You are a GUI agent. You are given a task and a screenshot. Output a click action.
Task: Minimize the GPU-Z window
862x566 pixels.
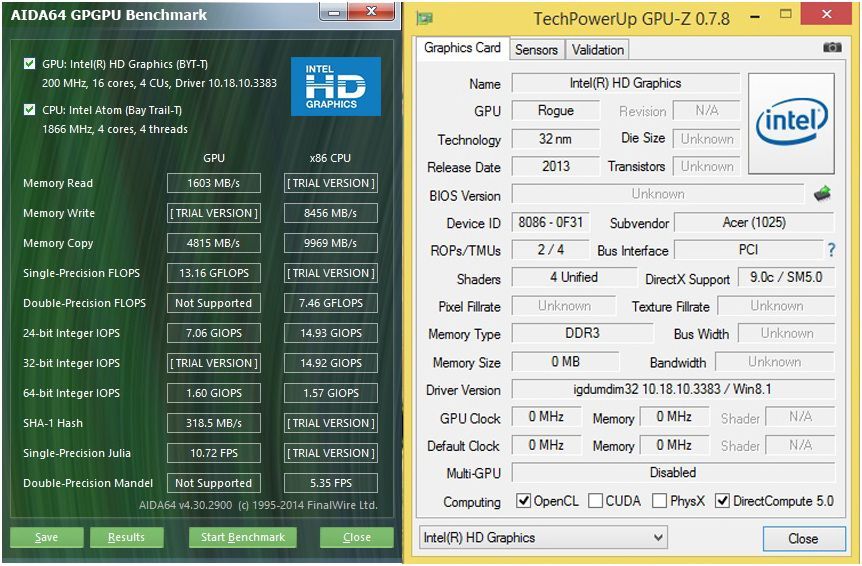pos(755,16)
